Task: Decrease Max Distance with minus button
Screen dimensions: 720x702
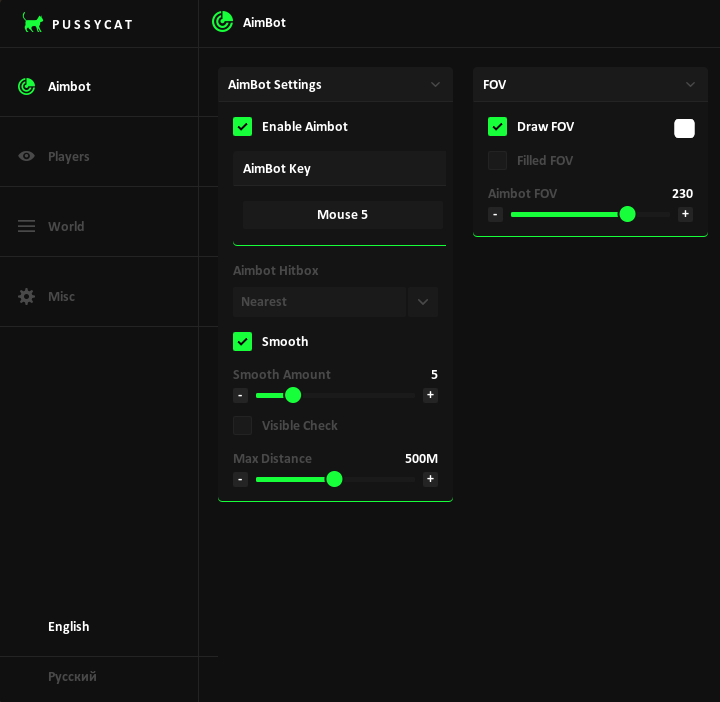Action: pyautogui.click(x=240, y=479)
